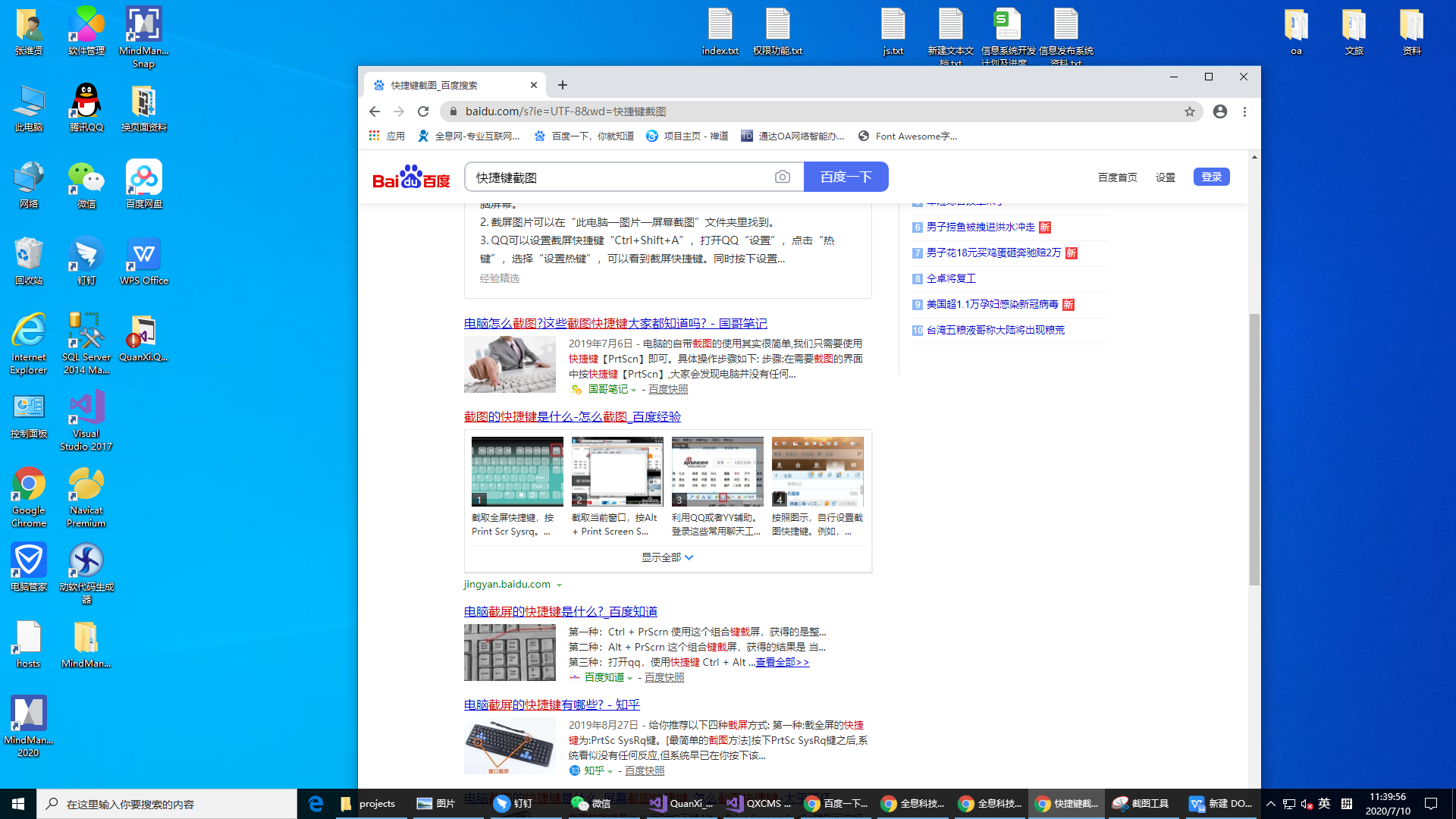Click the Chrome forward arrow

coord(399,111)
